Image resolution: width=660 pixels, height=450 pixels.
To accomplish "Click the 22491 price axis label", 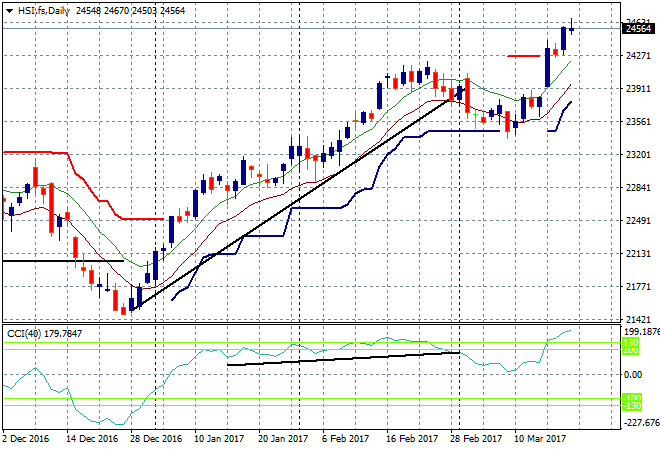I will (x=638, y=221).
